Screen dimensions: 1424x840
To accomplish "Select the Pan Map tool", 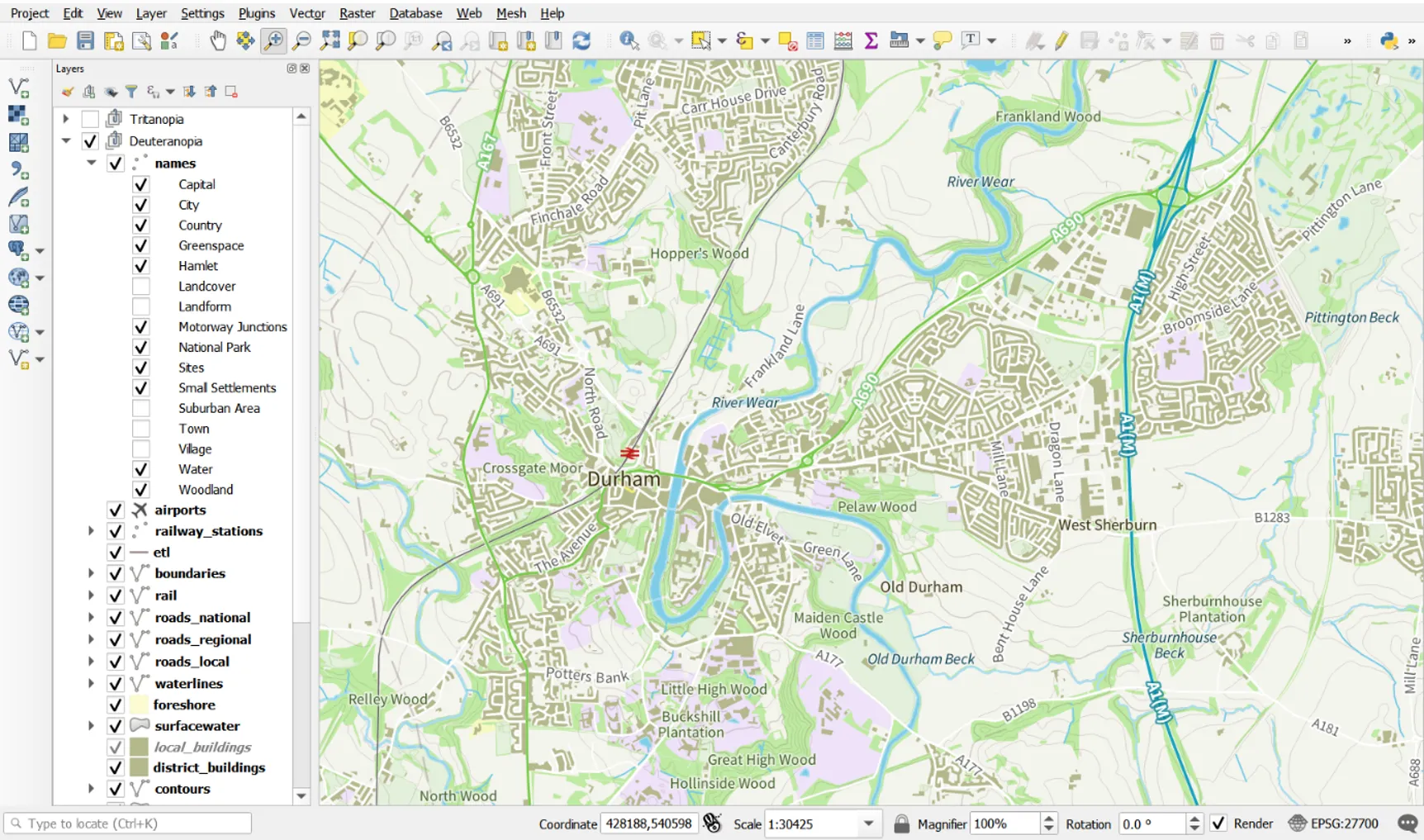I will 217,40.
